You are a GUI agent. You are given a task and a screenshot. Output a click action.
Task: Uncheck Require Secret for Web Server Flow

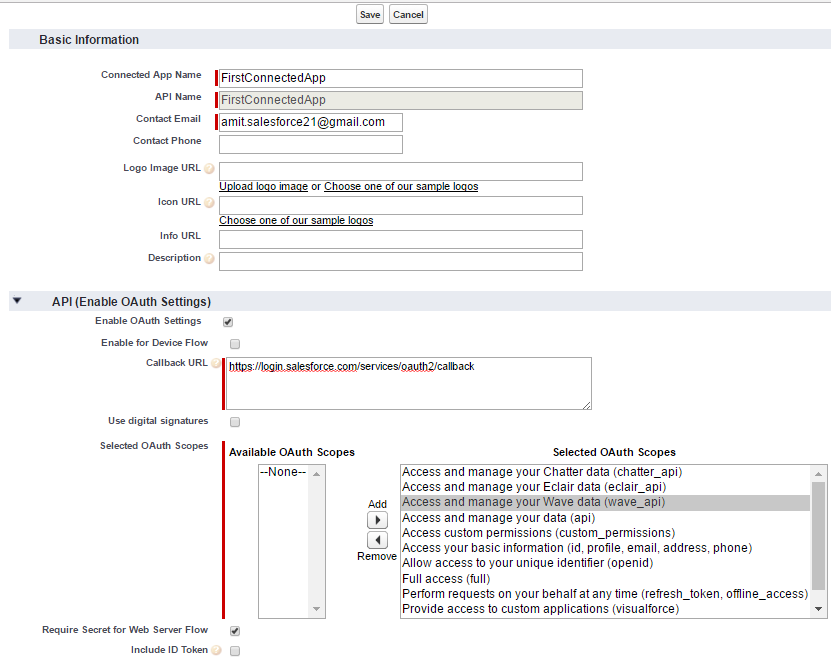pyautogui.click(x=235, y=631)
